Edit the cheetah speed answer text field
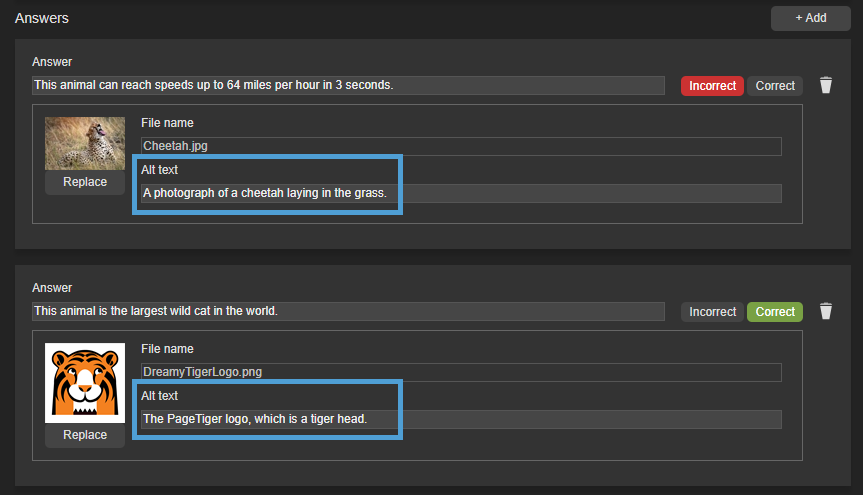 (348, 85)
